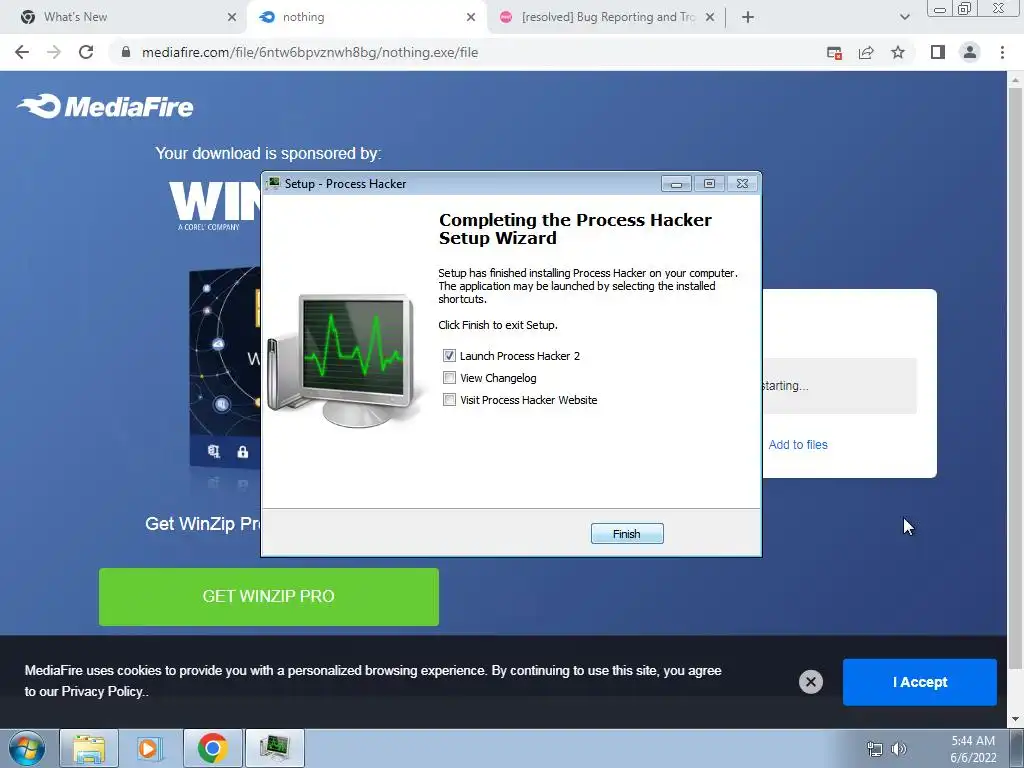Open Windows Media Player from taskbar

(x=150, y=748)
